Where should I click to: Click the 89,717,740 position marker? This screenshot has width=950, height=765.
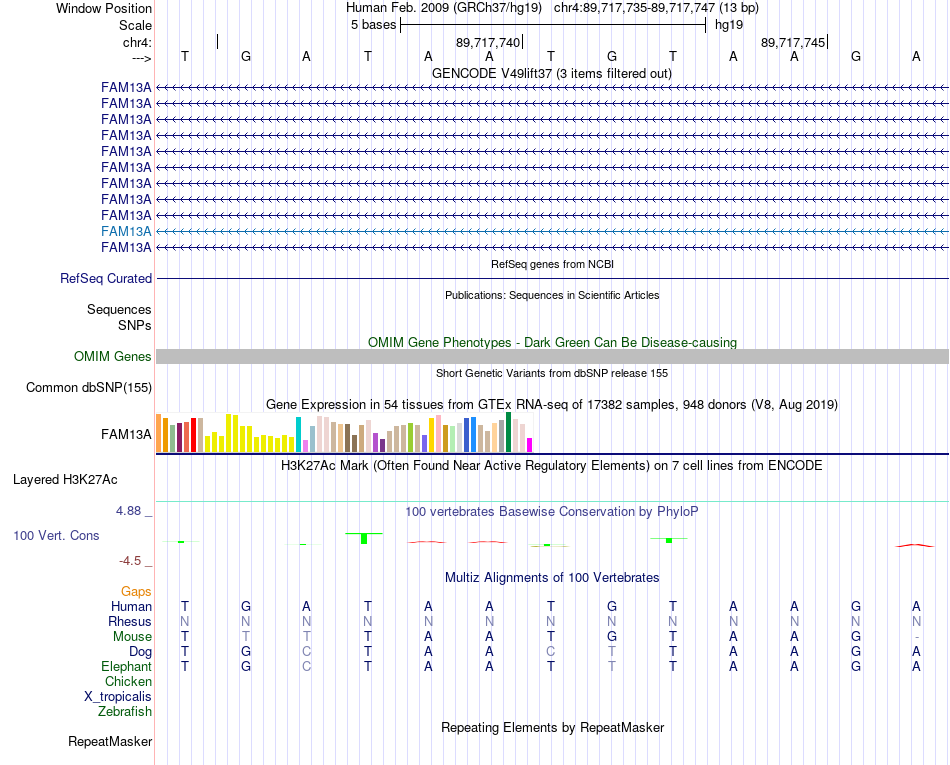488,42
